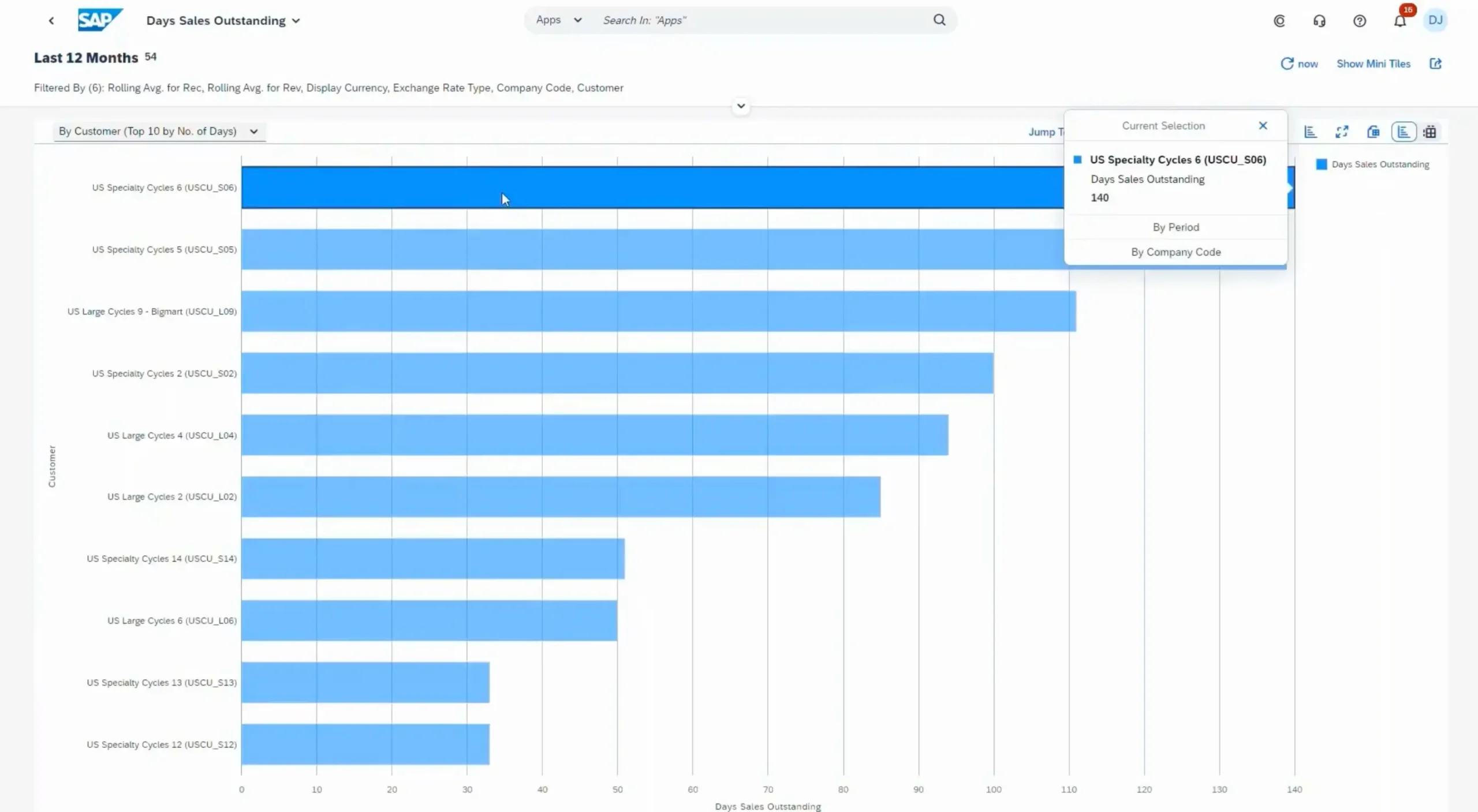Viewport: 1478px width, 812px height.
Task: Click the vertical 'Customer' axis title
Action: pos(52,466)
